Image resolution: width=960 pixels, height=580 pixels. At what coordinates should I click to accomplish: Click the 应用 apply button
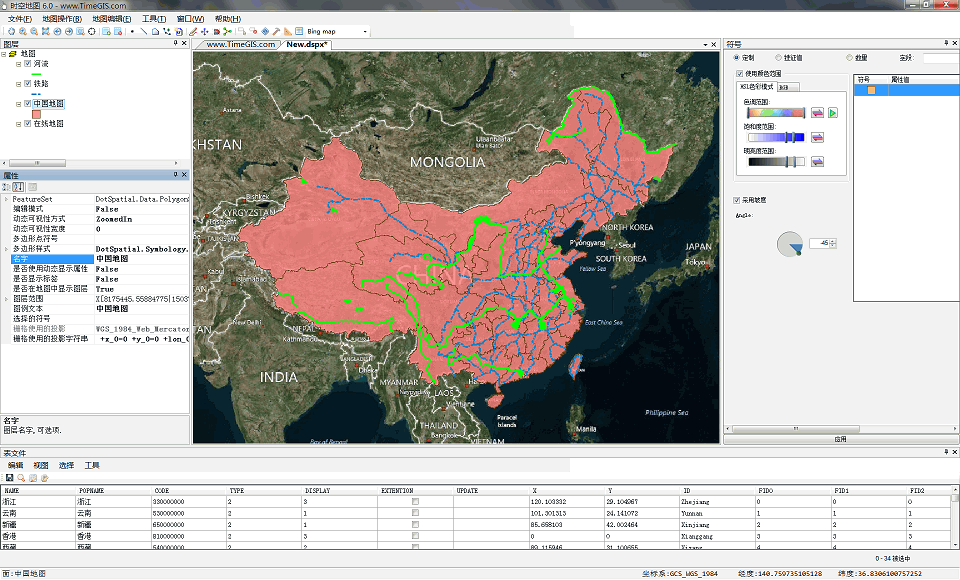point(840,439)
